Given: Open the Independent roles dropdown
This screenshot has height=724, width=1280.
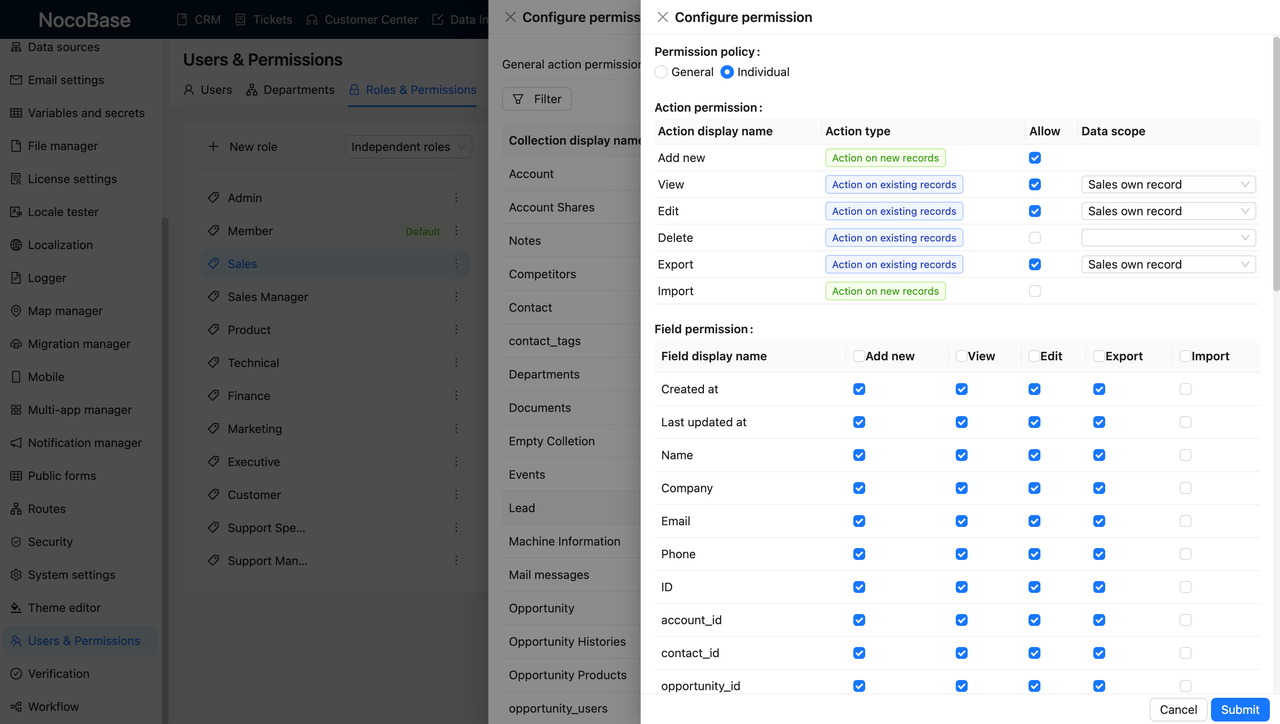Looking at the screenshot, I should point(407,146).
